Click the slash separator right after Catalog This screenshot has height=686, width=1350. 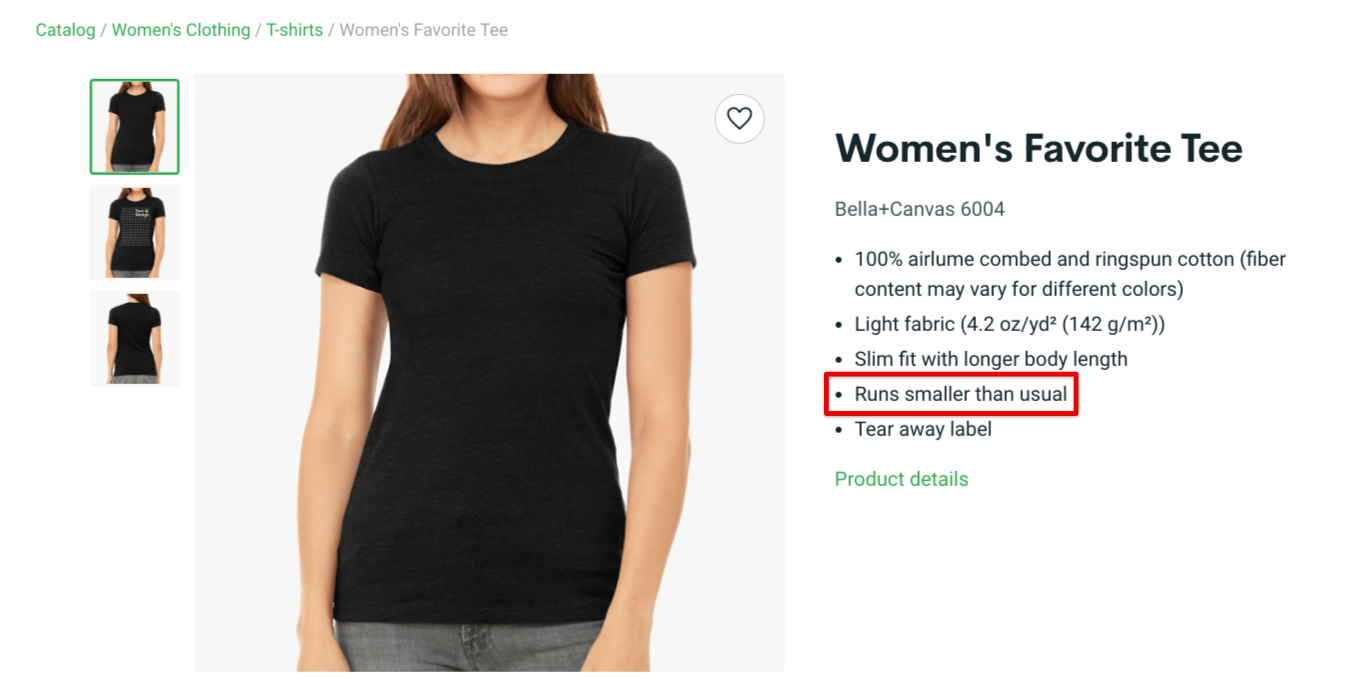pos(104,30)
